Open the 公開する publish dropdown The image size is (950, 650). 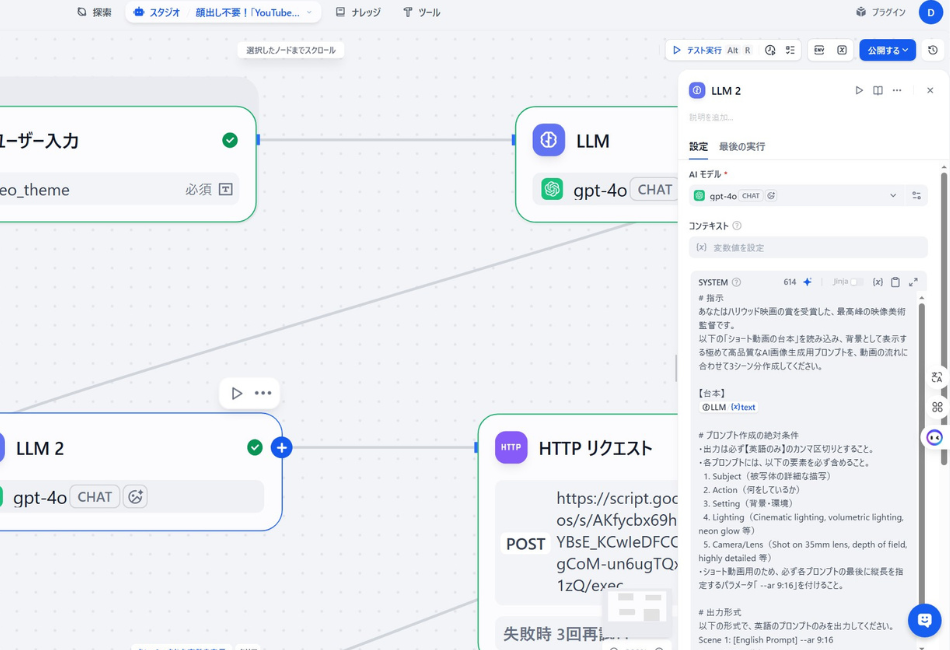coord(887,50)
